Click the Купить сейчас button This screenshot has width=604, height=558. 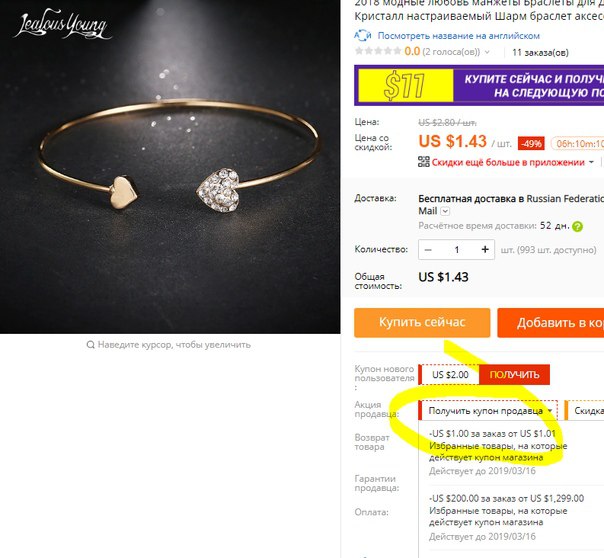point(422,323)
